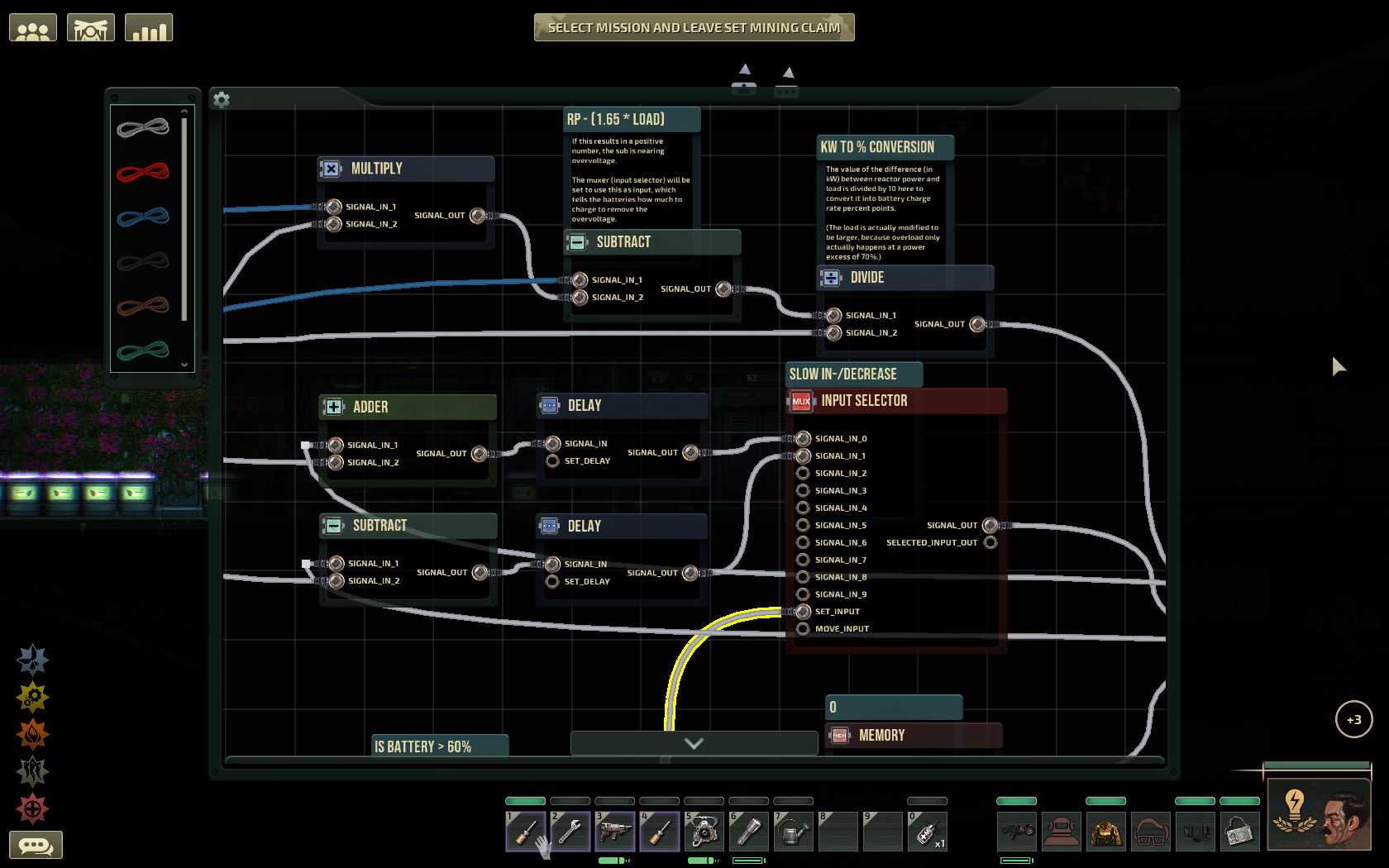Click the ID card equipment slot
The height and width of the screenshot is (868, 1389).
point(1240,831)
